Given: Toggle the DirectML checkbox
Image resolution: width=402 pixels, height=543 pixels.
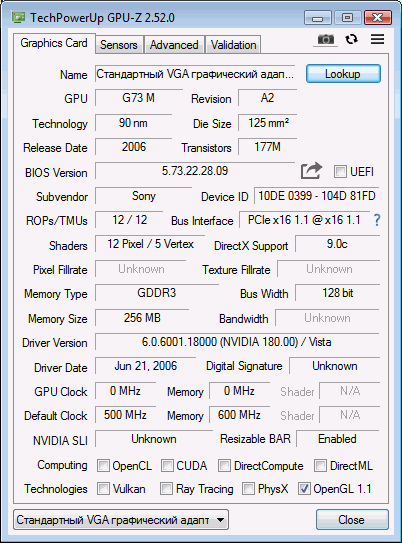Looking at the screenshot, I should pyautogui.click(x=320, y=466).
